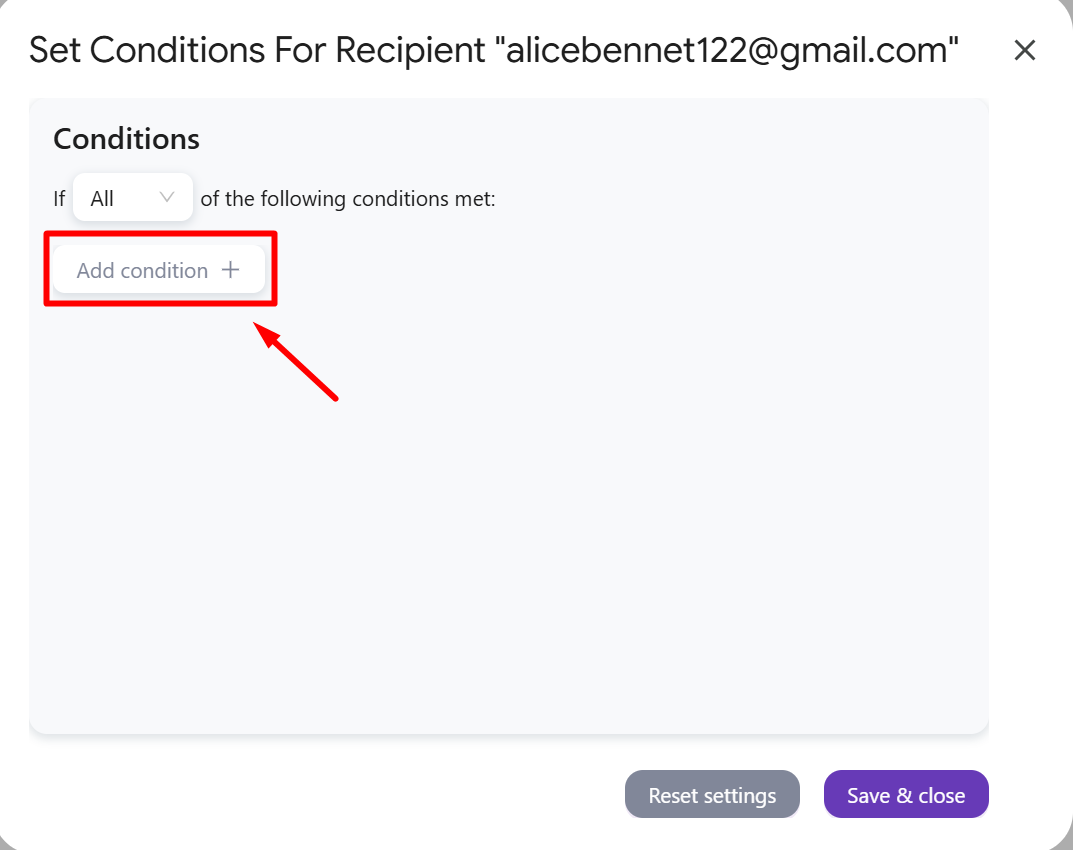Close the Set Conditions dialog with X
The image size is (1073, 850).
(1024, 50)
